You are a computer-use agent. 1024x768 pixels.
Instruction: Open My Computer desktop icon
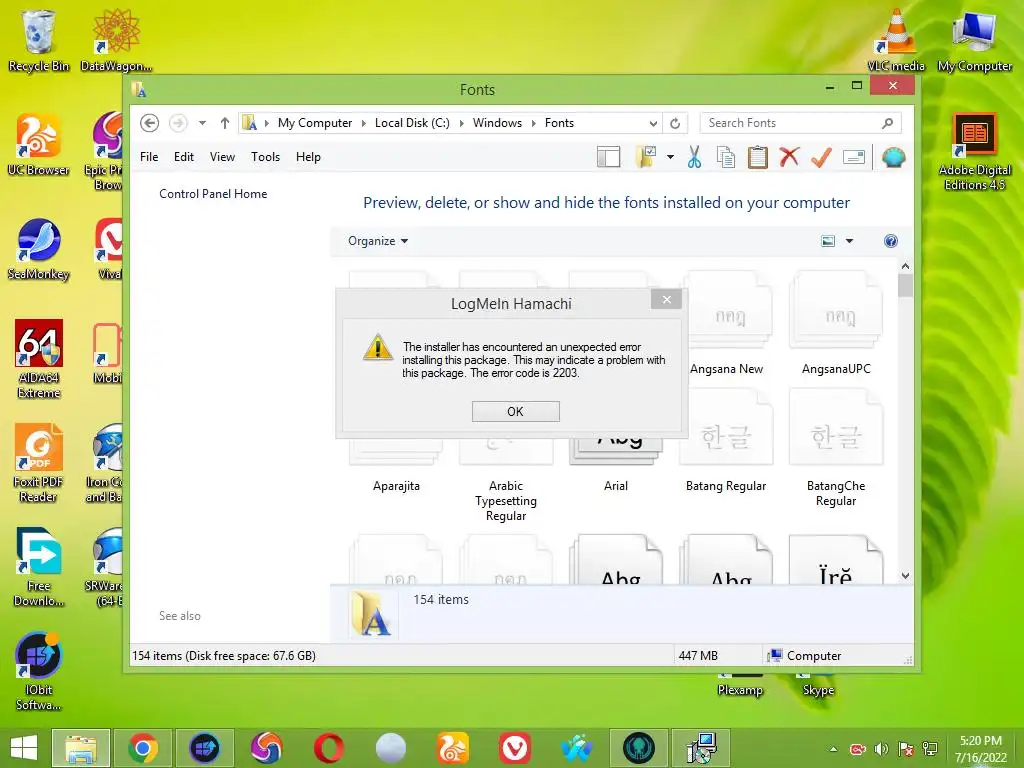point(974,40)
